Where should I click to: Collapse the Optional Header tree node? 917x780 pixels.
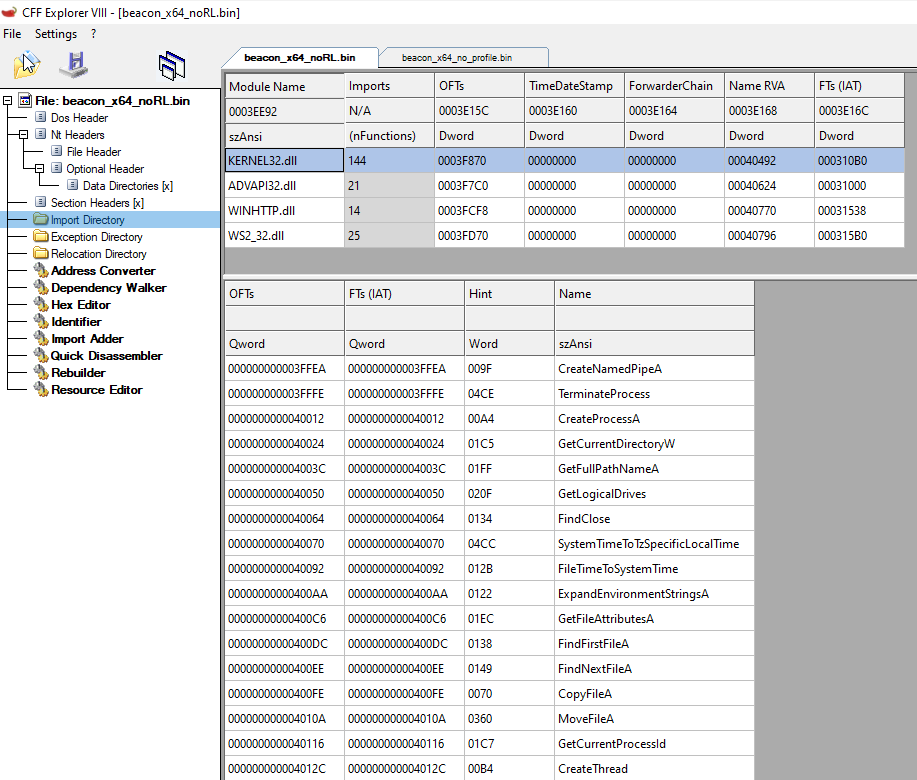point(39,168)
